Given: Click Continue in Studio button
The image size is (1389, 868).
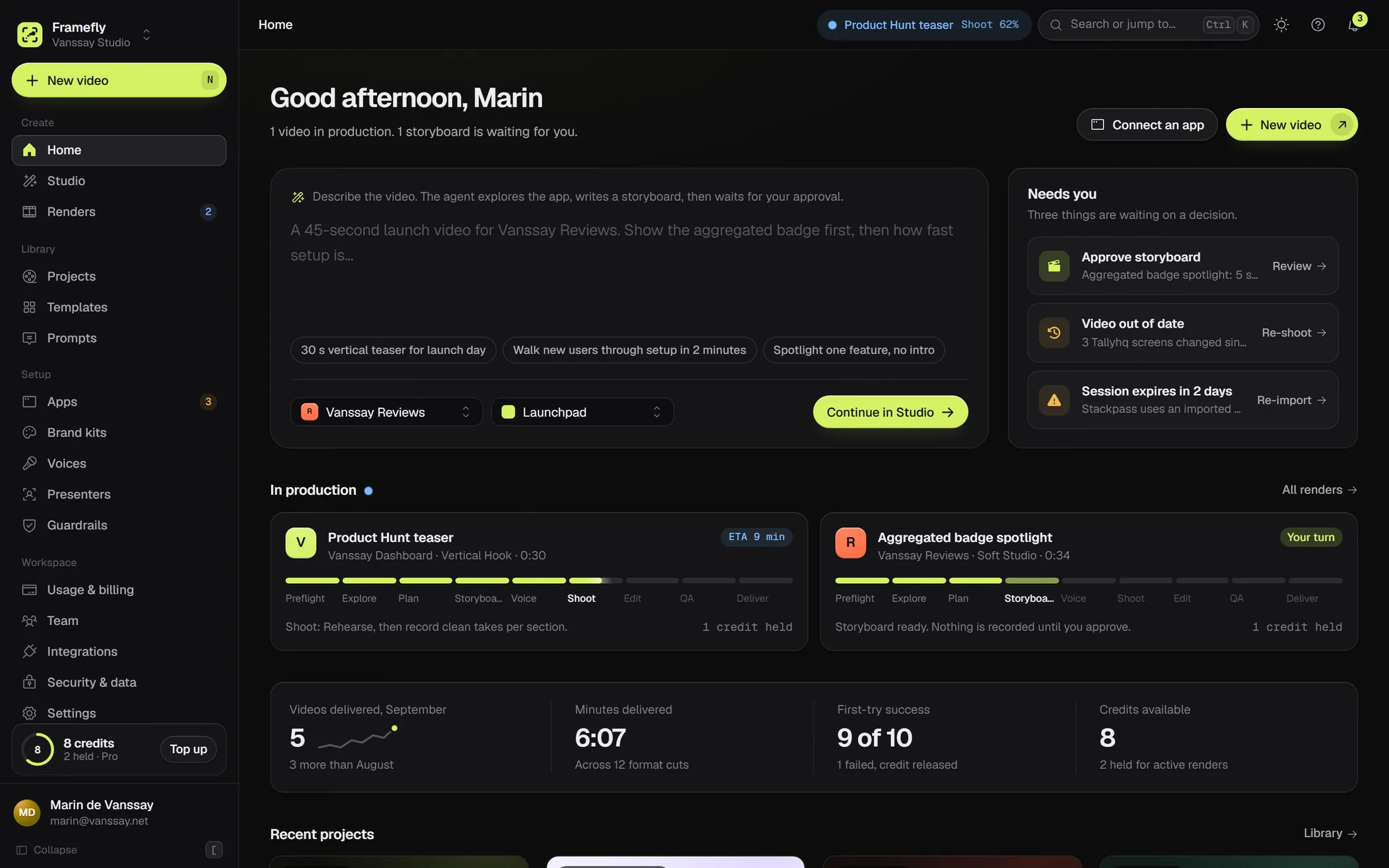Looking at the screenshot, I should point(890,412).
